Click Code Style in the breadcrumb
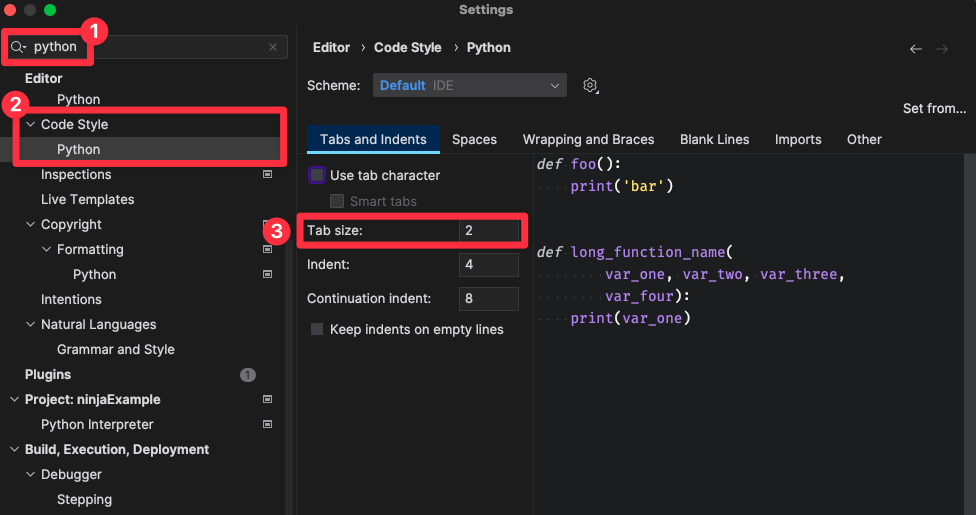The image size is (976, 515). [x=408, y=48]
